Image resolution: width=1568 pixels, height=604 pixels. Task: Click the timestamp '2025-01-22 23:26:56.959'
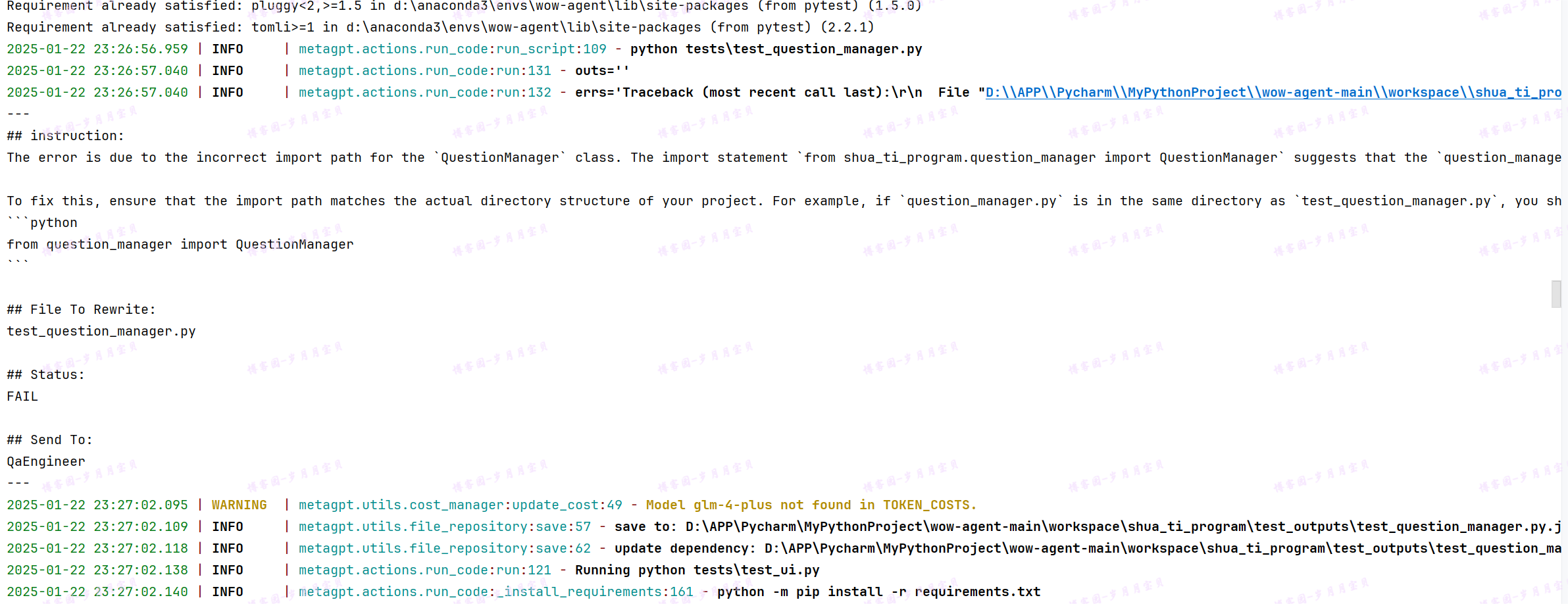97,49
